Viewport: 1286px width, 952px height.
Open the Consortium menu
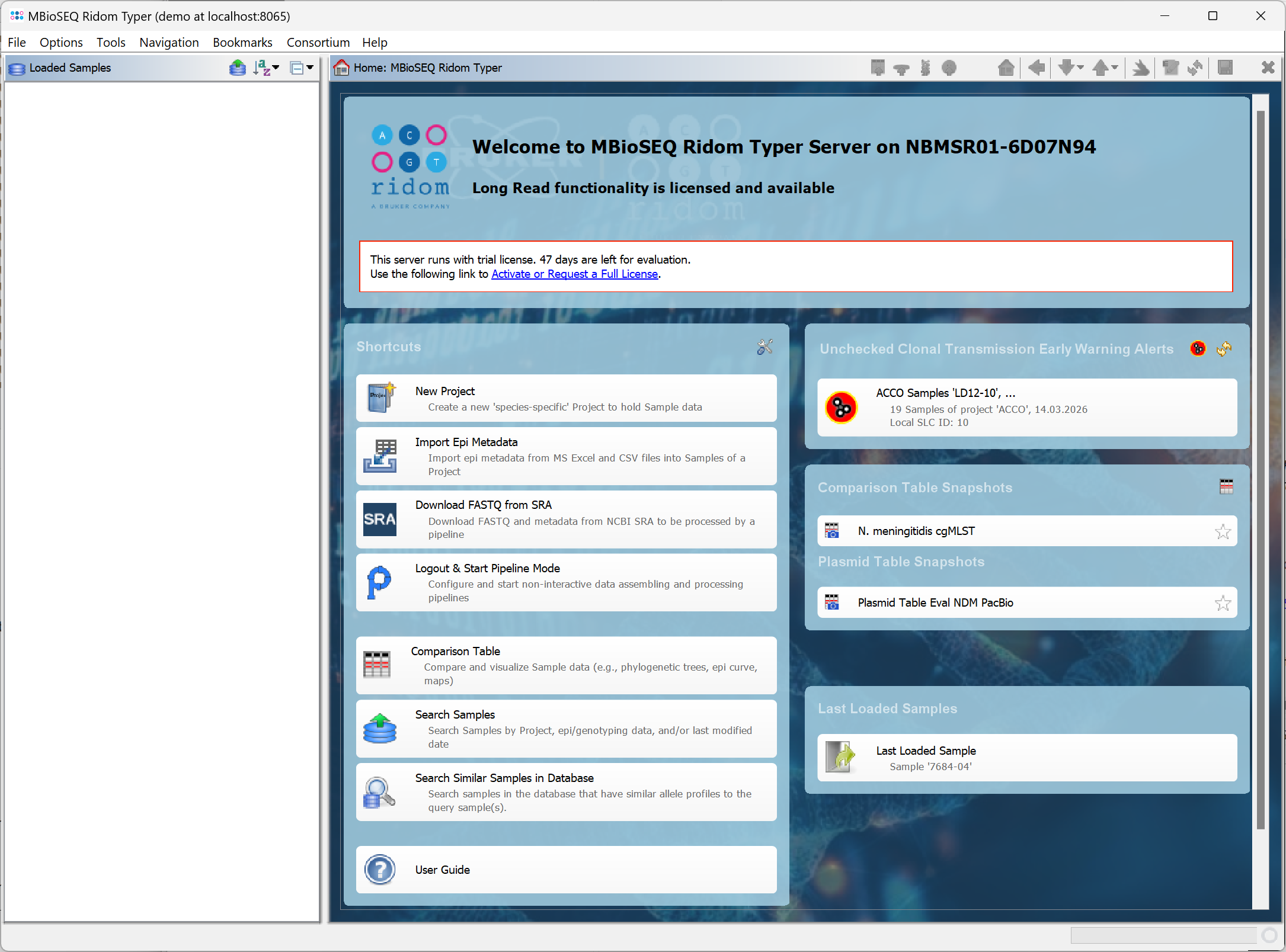pos(318,43)
